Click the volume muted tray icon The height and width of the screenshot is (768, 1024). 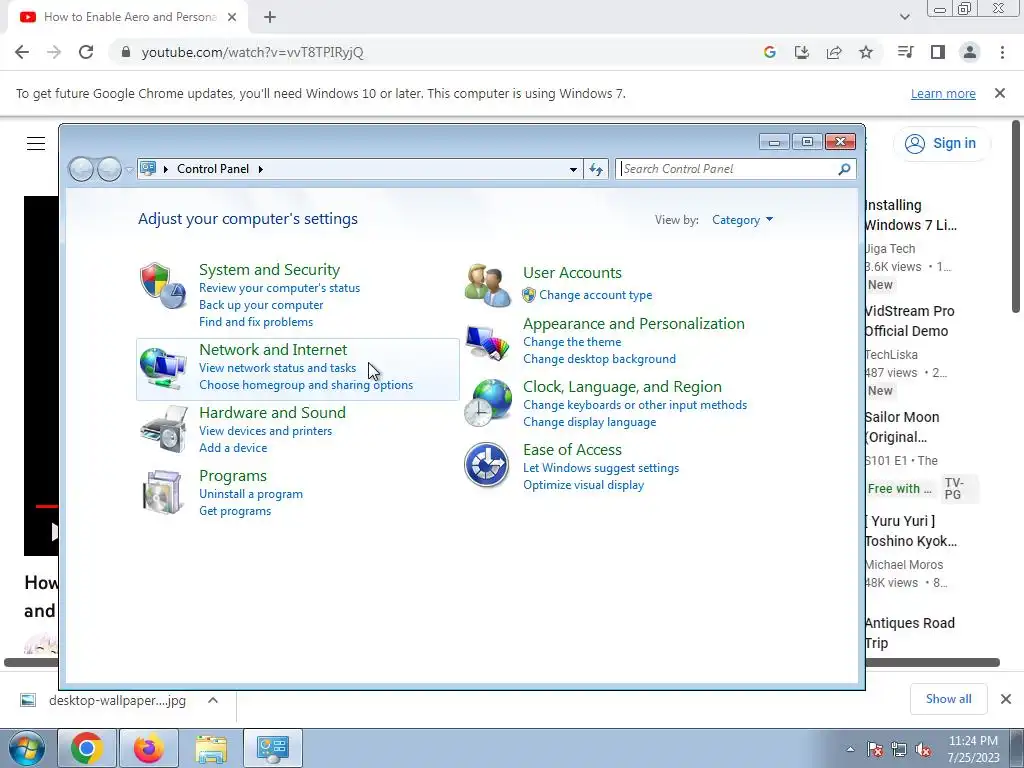click(x=923, y=750)
